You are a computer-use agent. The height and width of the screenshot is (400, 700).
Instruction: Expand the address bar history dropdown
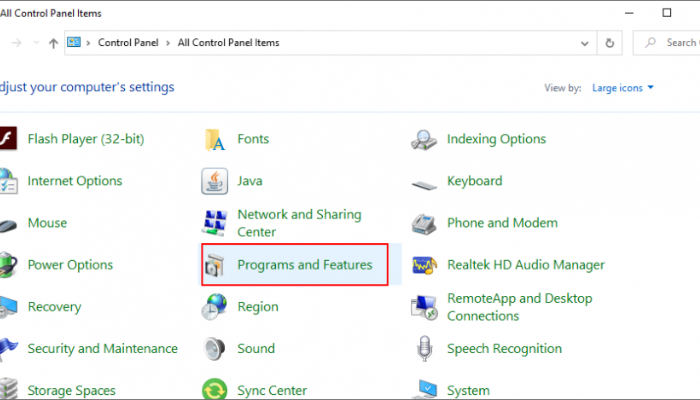[584, 43]
